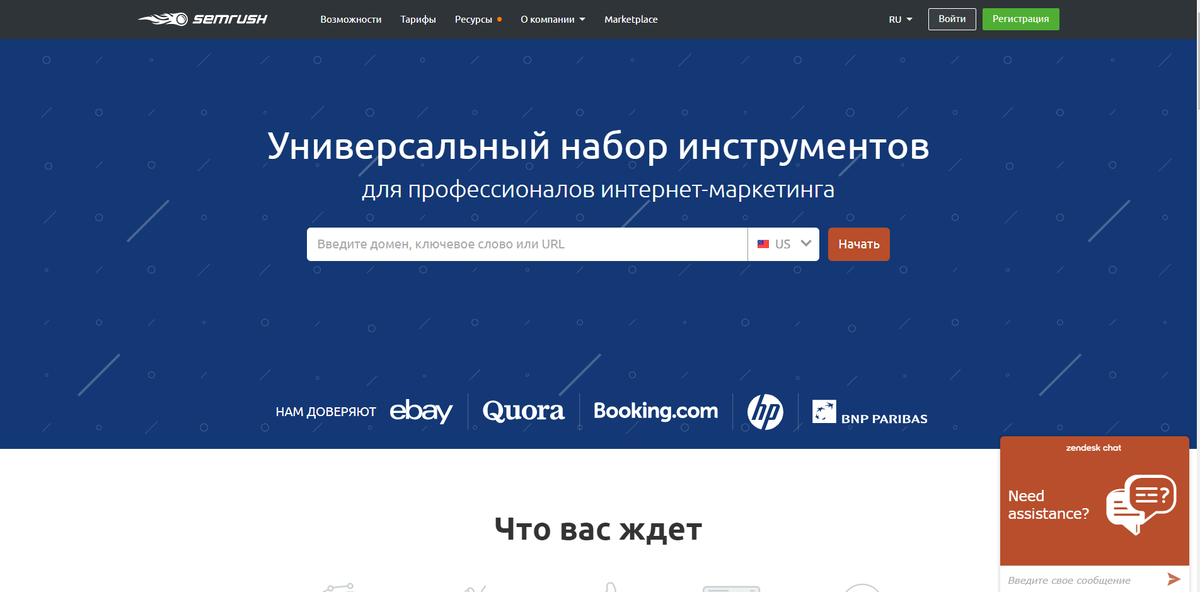1200x592 pixels.
Task: Send the chat message with arrow icon
Action: (x=1174, y=579)
